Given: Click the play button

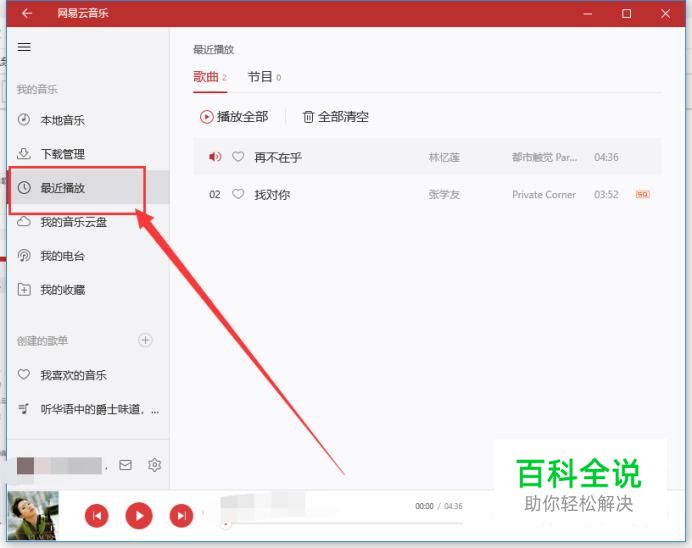Looking at the screenshot, I should click(139, 515).
